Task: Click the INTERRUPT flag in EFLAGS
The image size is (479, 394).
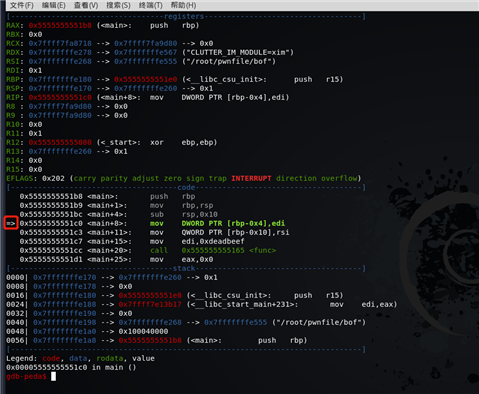Action: [251, 179]
